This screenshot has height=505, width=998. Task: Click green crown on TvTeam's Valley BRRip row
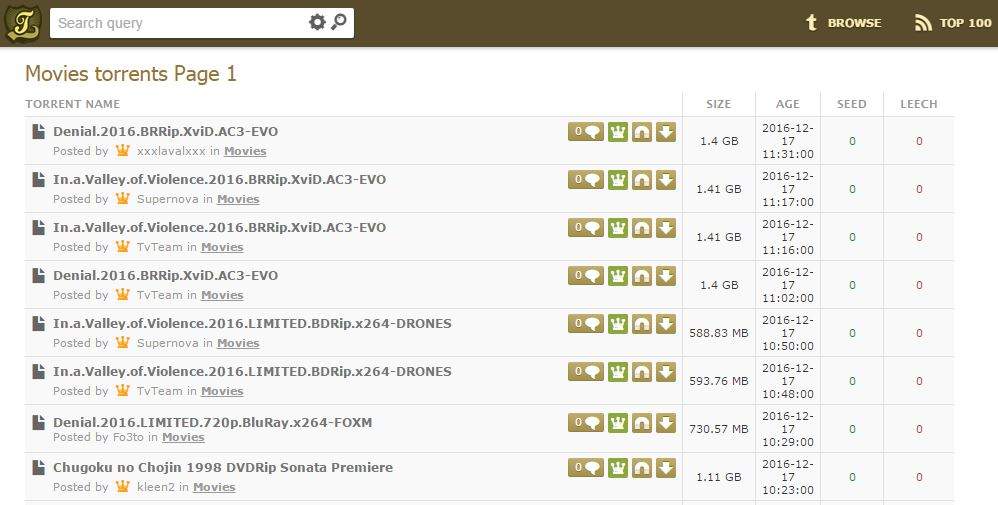(617, 227)
